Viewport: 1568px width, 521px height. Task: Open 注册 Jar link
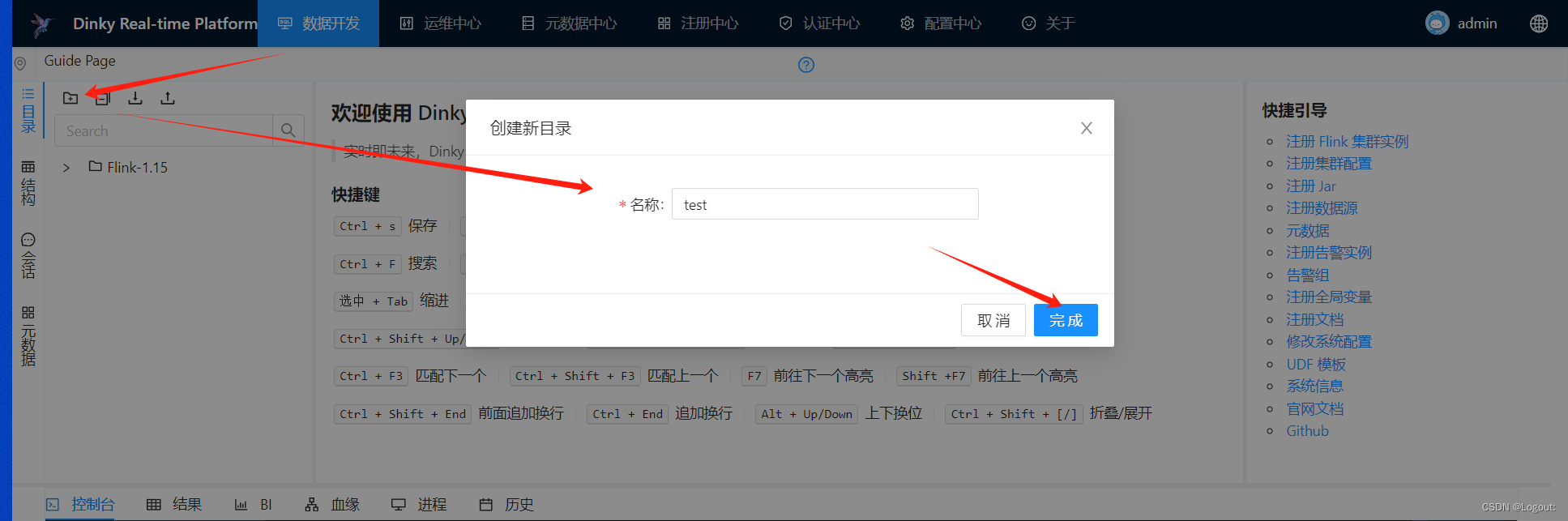click(1311, 186)
